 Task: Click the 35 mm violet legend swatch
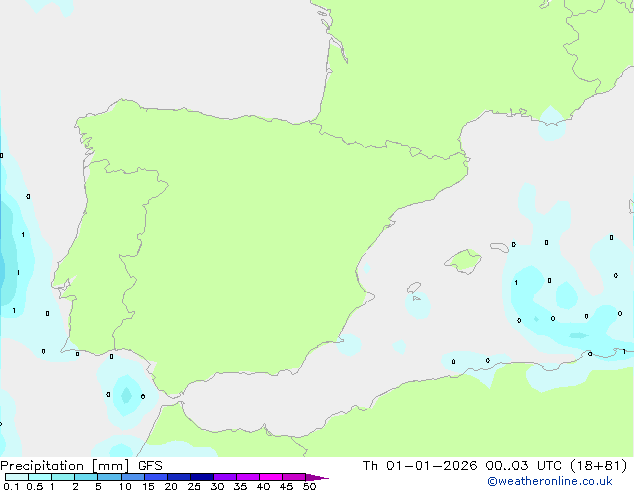click(248, 477)
